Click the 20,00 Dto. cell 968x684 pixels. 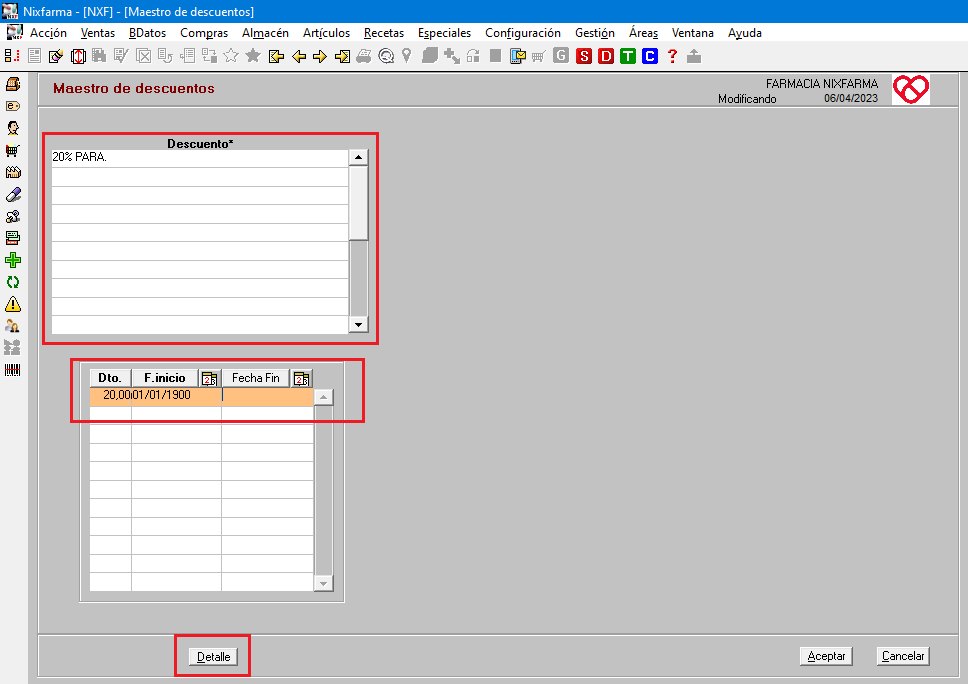point(111,395)
